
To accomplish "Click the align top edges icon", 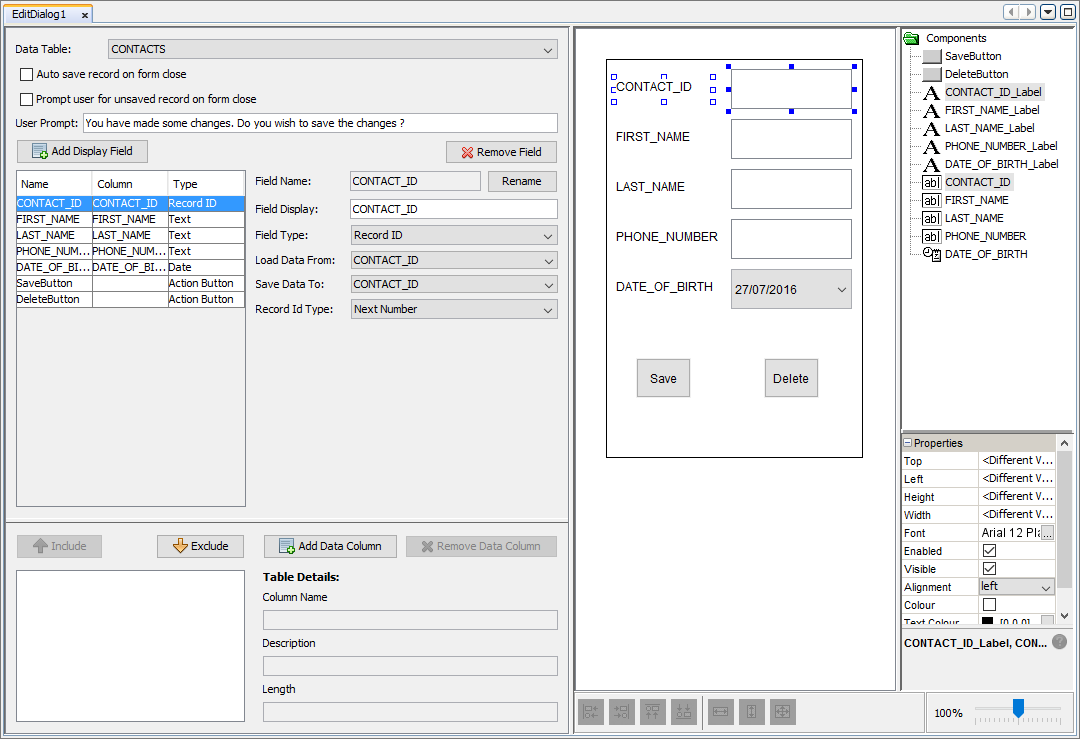I will click(x=652, y=711).
